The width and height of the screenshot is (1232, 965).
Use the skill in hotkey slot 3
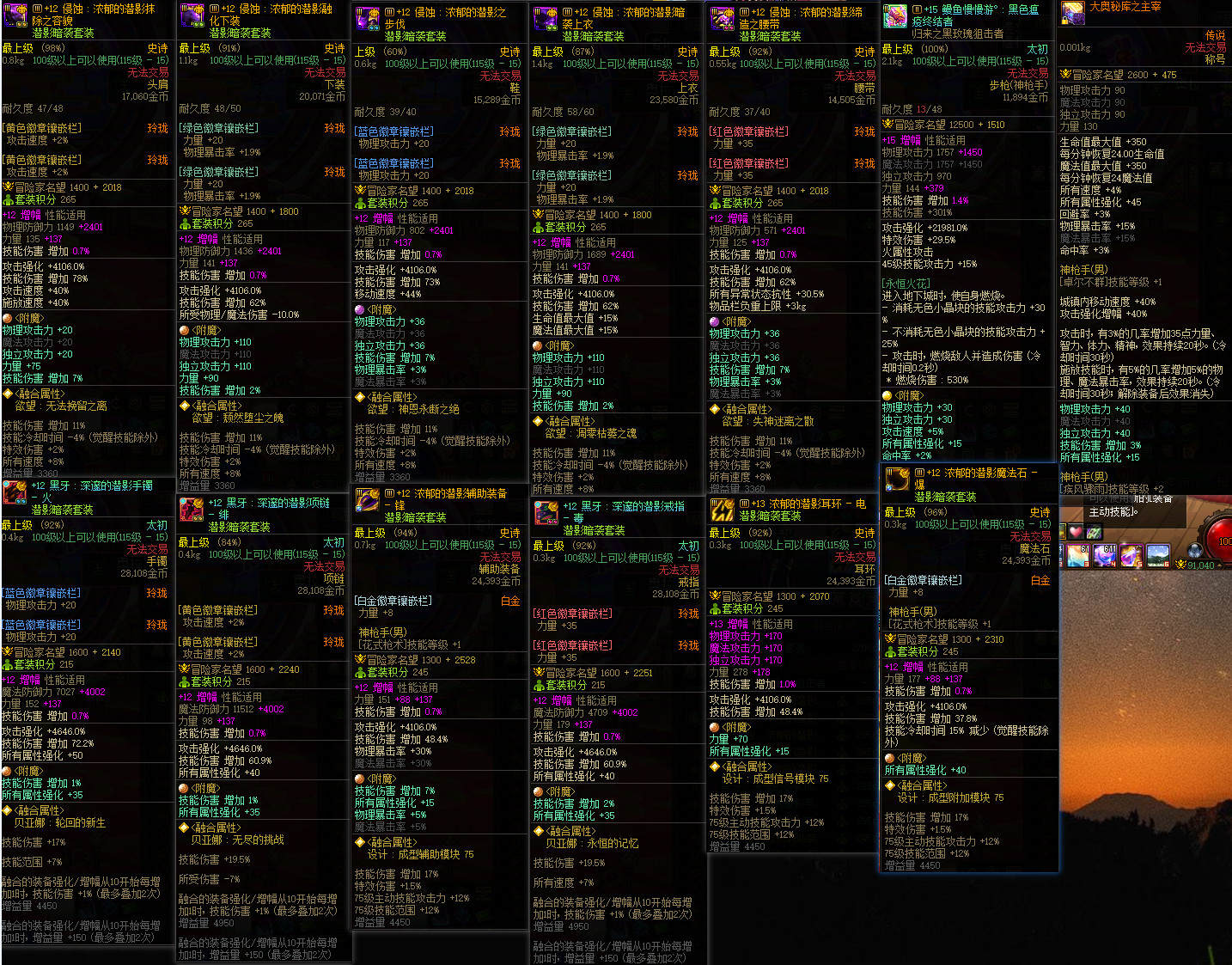pos(1077,556)
